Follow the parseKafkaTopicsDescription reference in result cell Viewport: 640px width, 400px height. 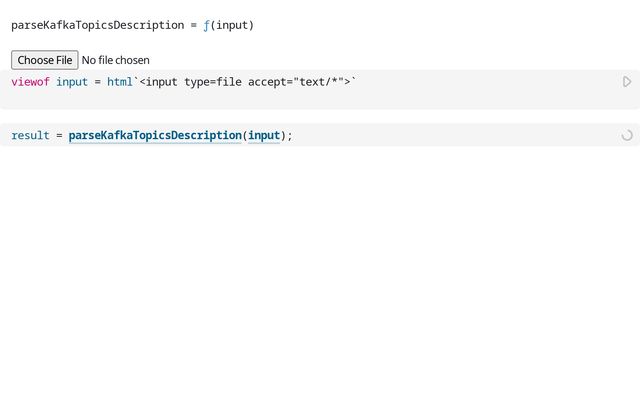[155, 135]
